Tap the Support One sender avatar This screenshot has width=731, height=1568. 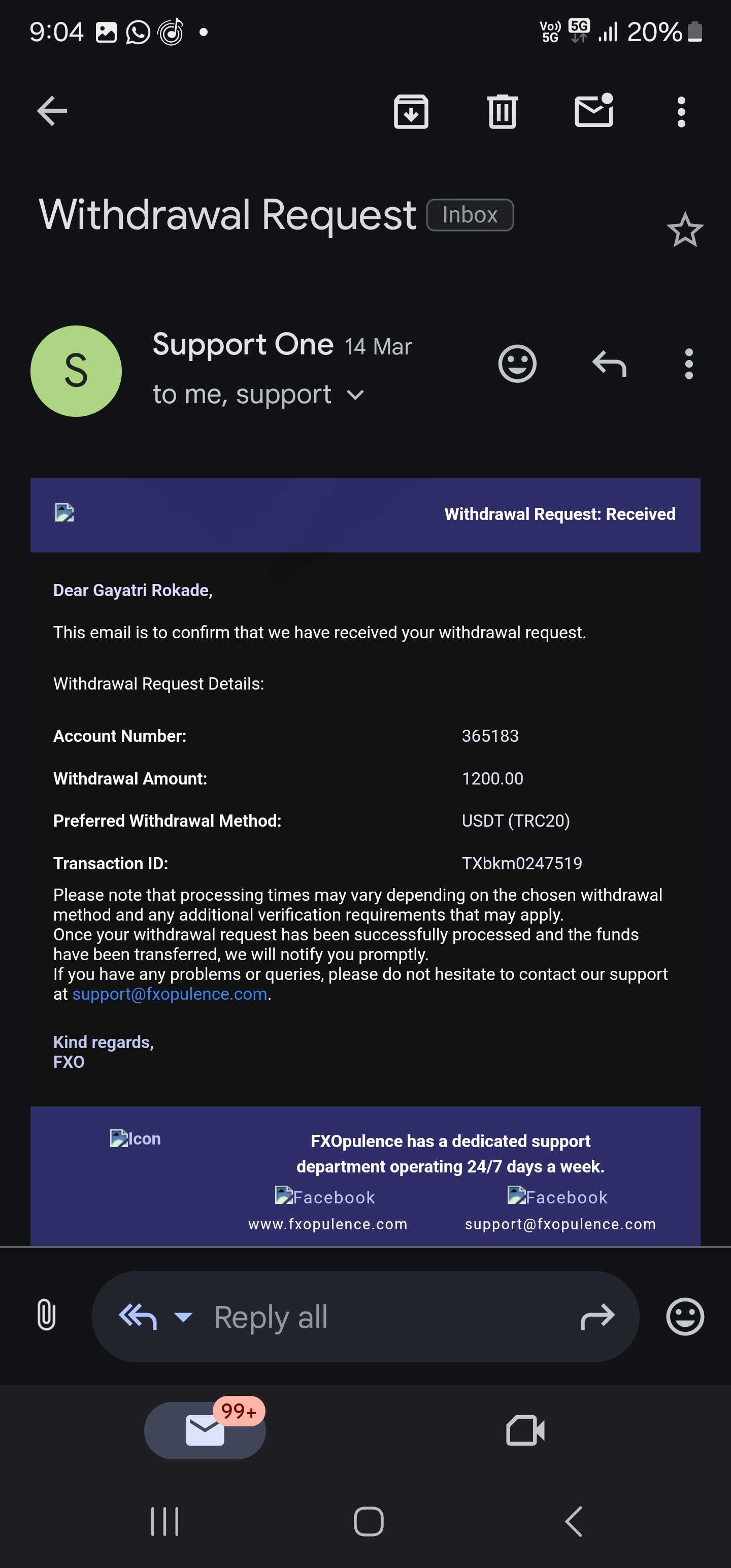[x=76, y=371]
